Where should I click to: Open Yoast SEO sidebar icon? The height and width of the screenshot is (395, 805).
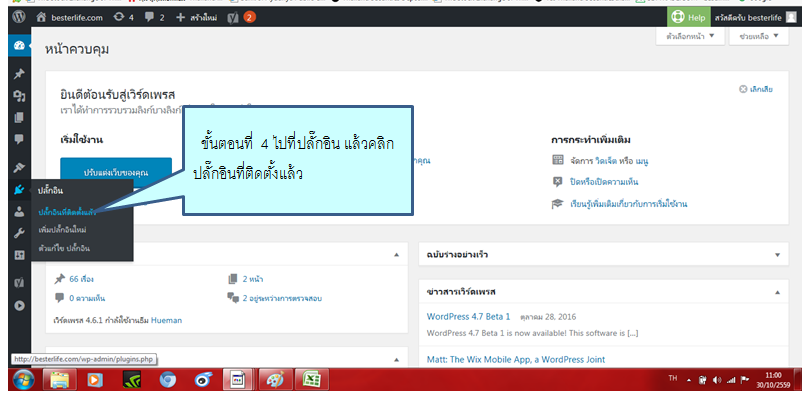pyautogui.click(x=19, y=283)
